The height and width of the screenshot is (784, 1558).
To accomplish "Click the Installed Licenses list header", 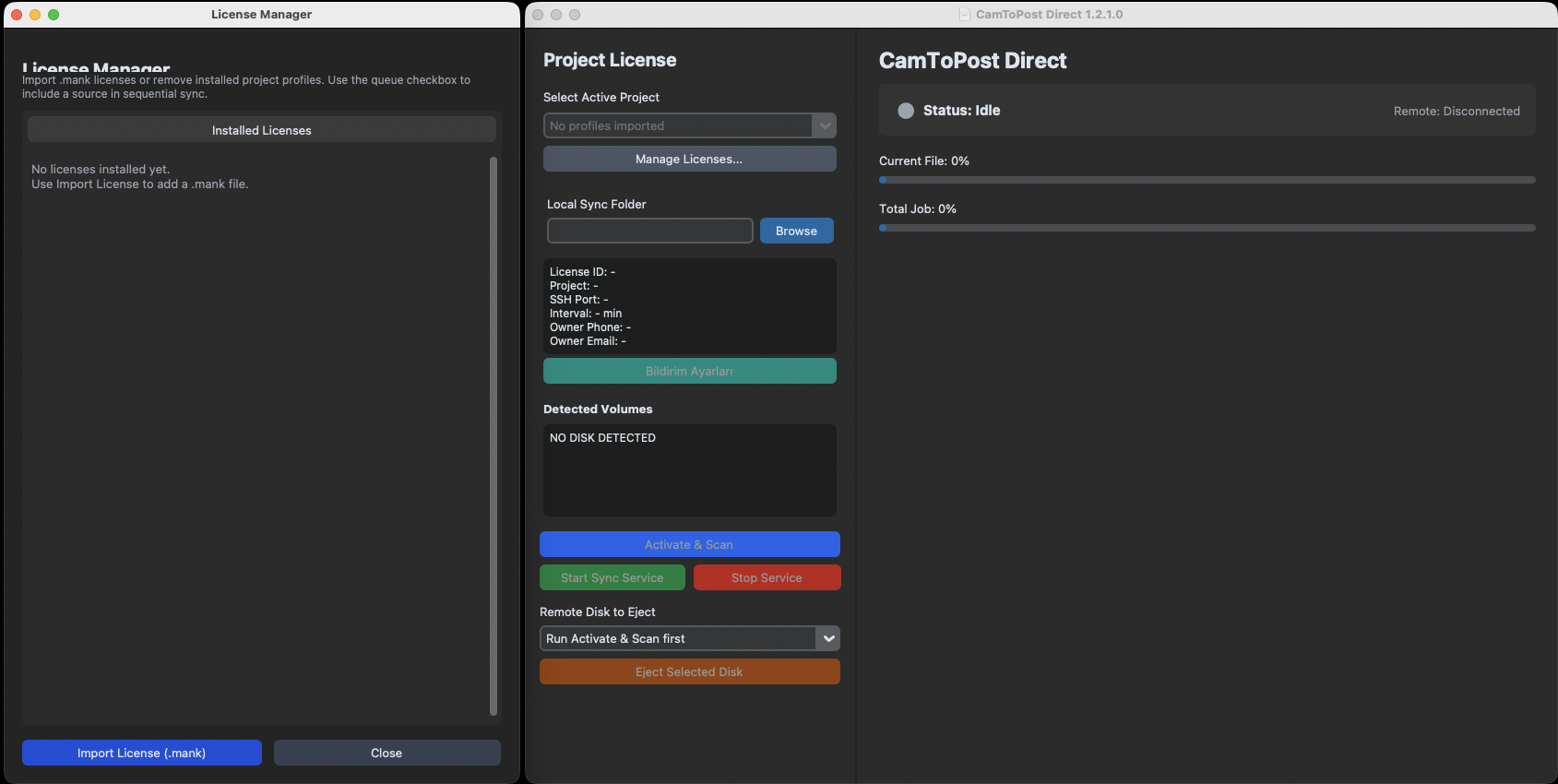I will point(262,130).
